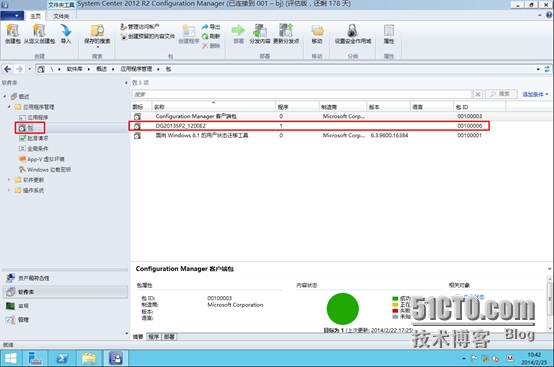Clear the search with the X button

[x=478, y=94]
